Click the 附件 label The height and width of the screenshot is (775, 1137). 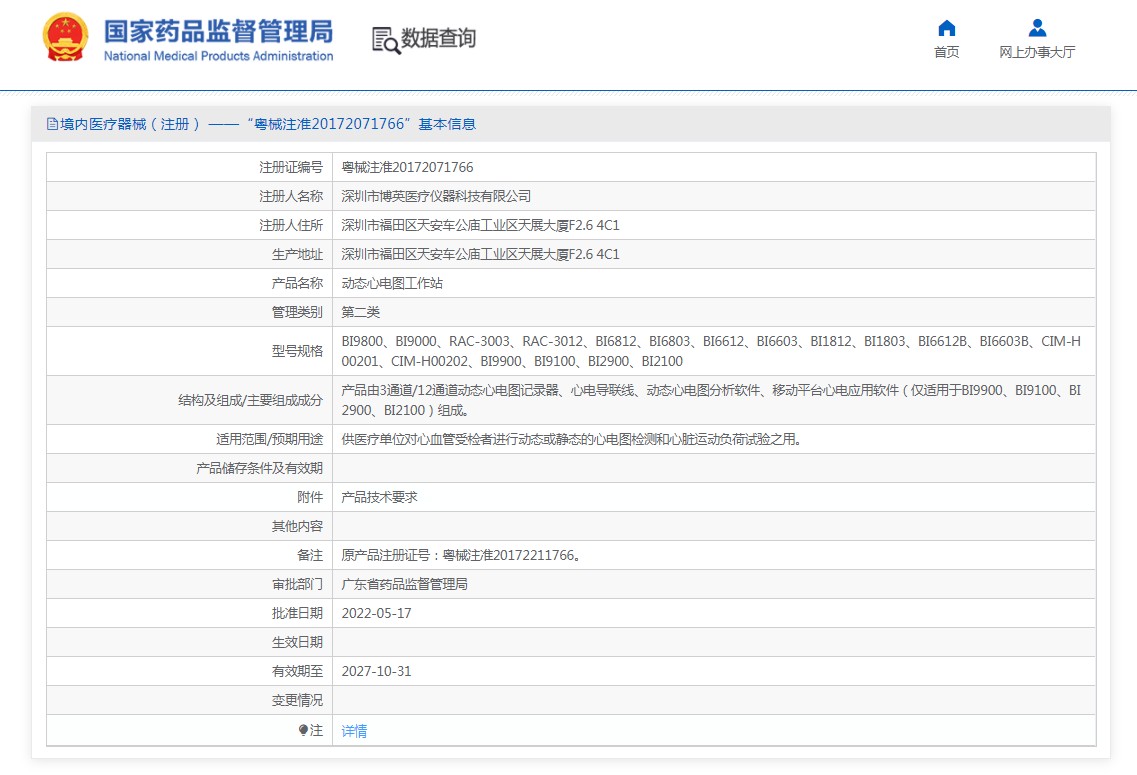pos(310,497)
